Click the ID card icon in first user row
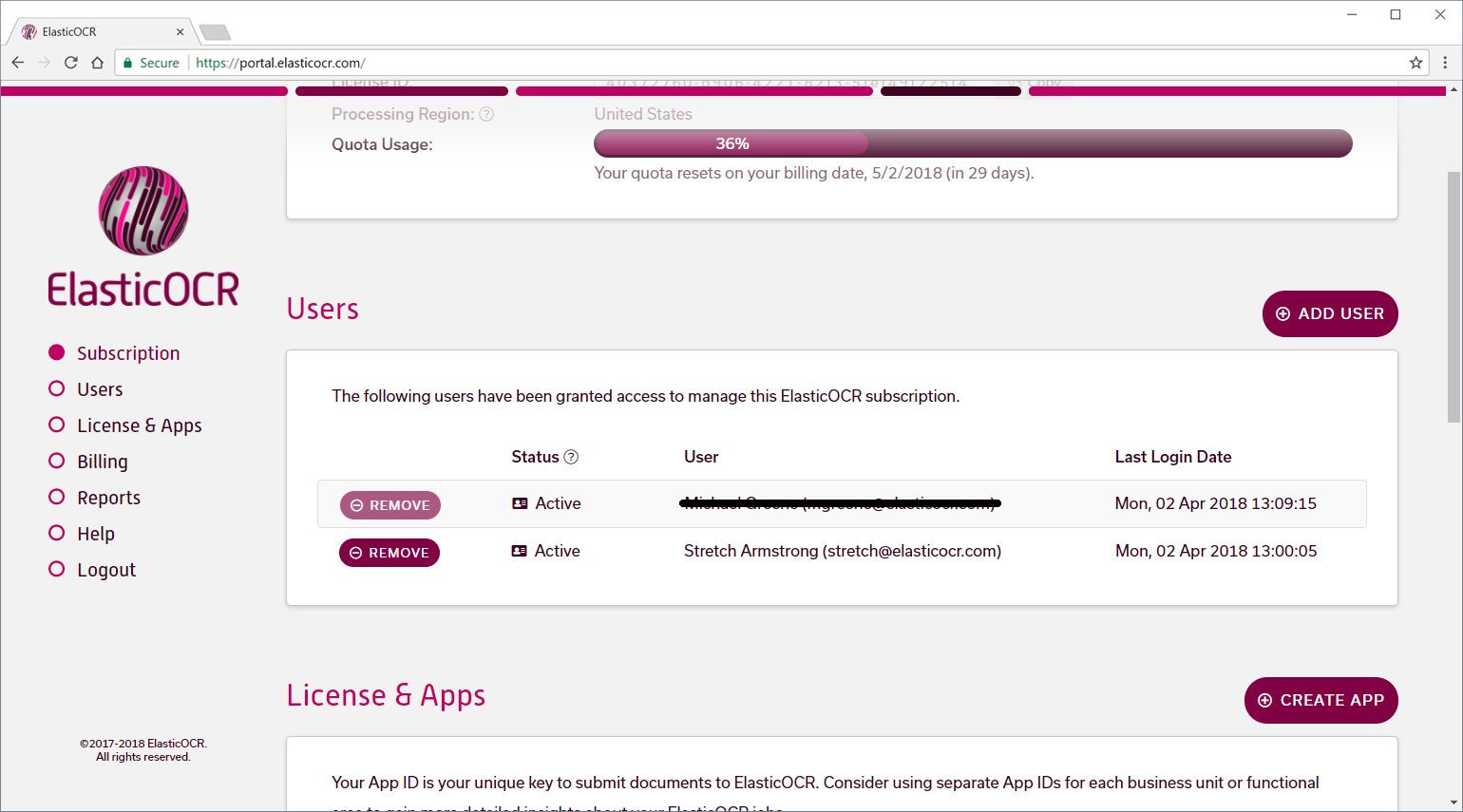Screen dimensions: 1463x812 [x=520, y=503]
